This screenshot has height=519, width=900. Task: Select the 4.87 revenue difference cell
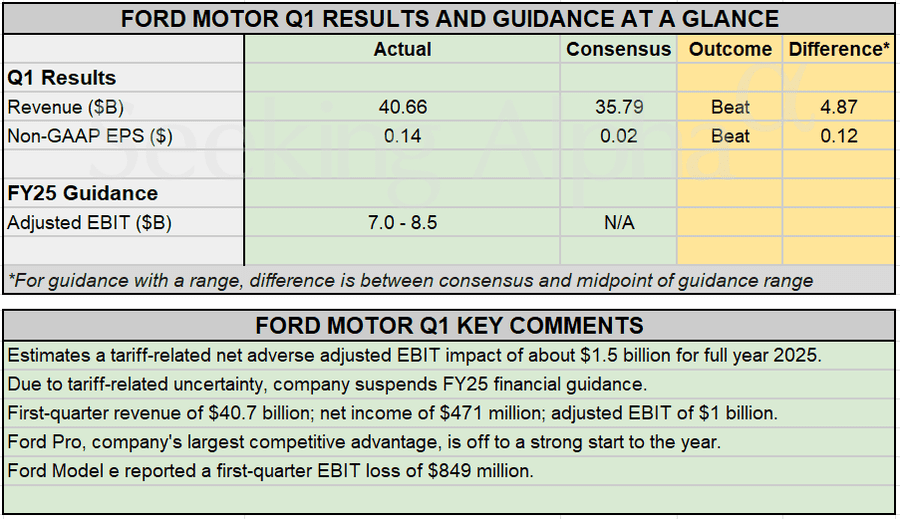click(x=838, y=107)
